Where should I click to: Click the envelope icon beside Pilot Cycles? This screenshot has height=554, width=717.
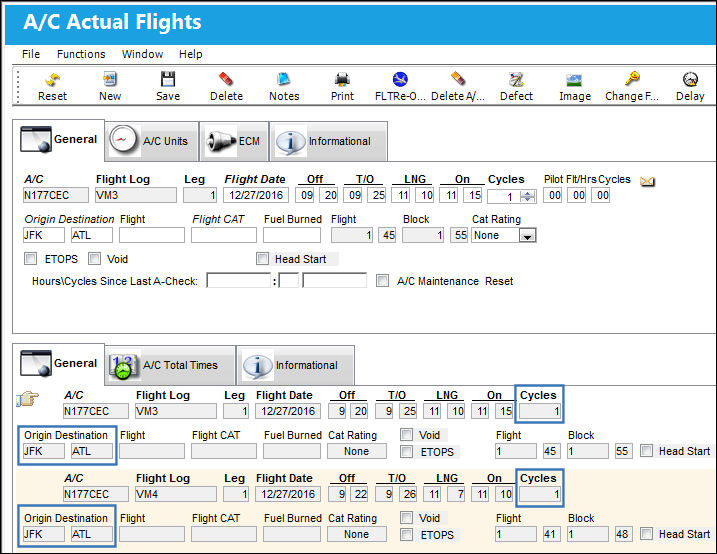pyautogui.click(x=647, y=181)
